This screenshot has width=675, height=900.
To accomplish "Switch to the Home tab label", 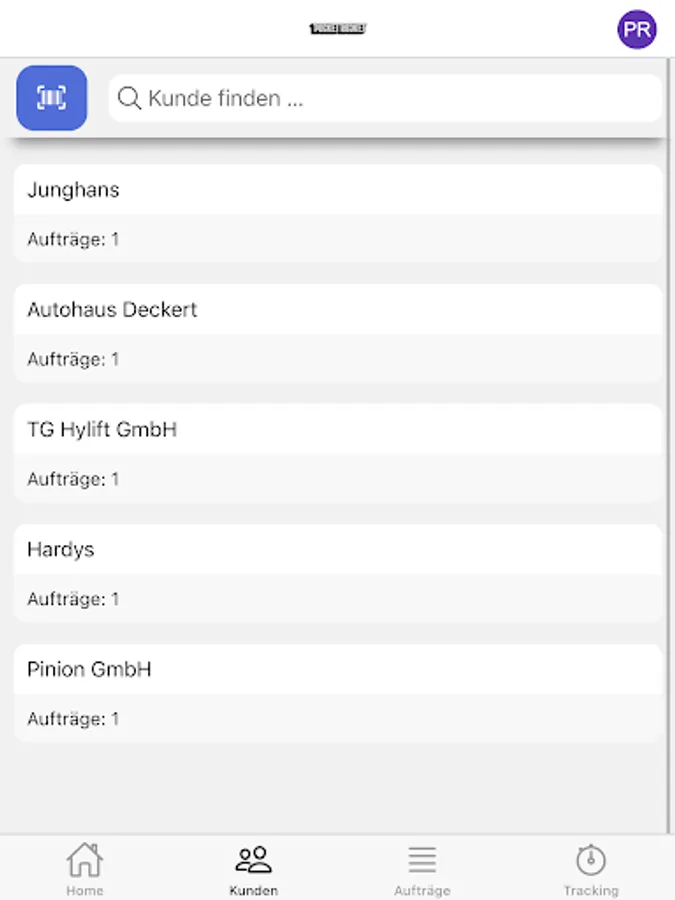I will (84, 890).
